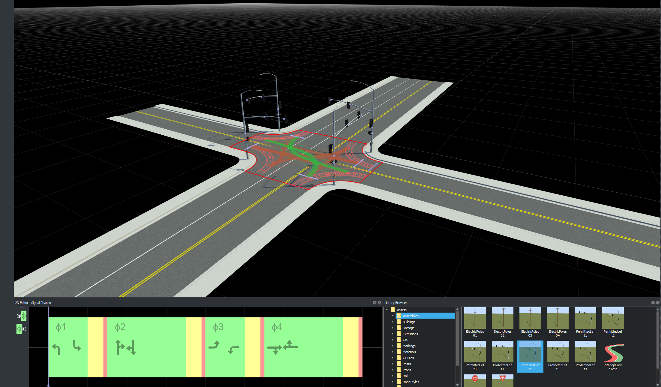The height and width of the screenshot is (387, 661).
Task: Select the φ1 signal phase block
Action: pyautogui.click(x=68, y=347)
